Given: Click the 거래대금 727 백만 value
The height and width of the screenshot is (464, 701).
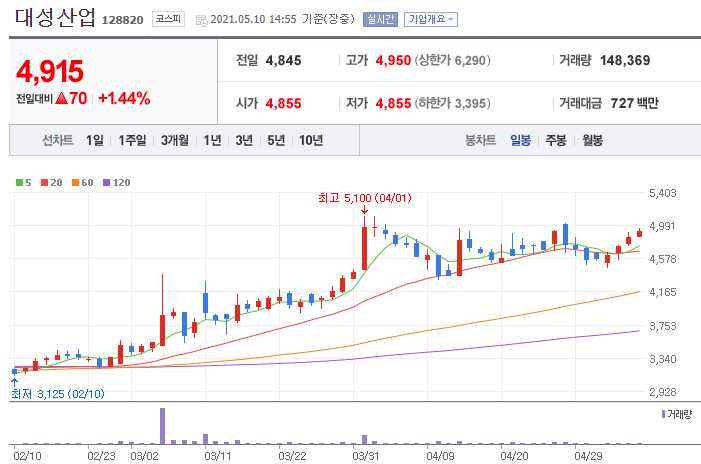Looking at the screenshot, I should point(635,103).
